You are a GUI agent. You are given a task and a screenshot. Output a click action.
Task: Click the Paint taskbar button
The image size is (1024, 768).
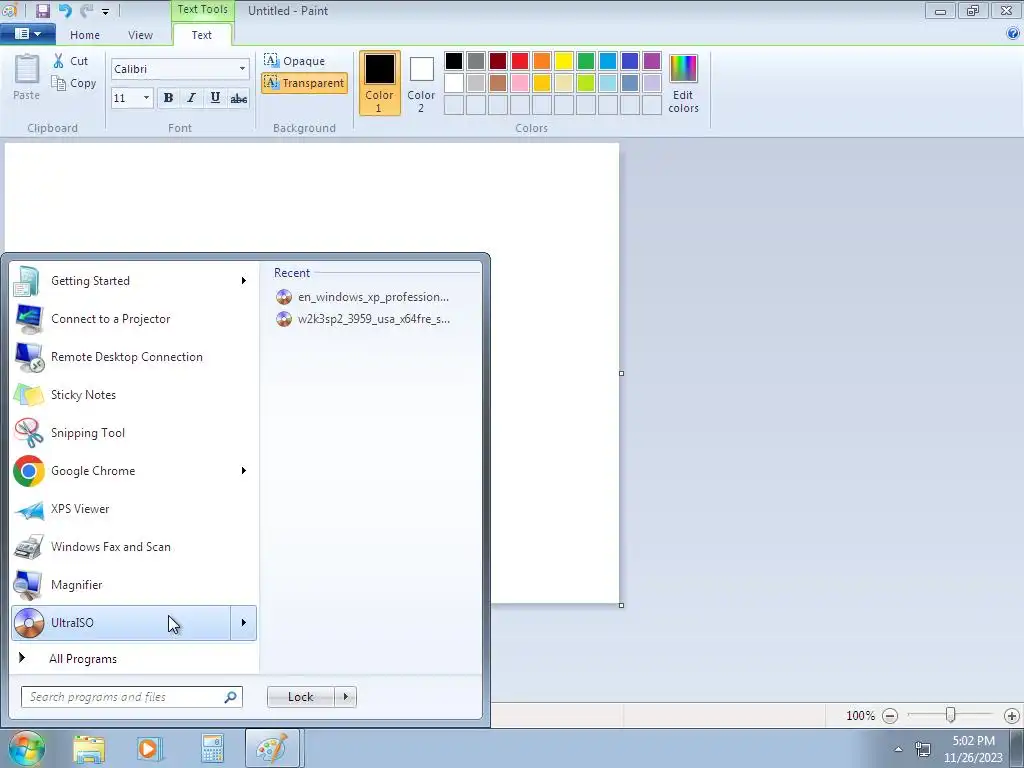pyautogui.click(x=272, y=748)
